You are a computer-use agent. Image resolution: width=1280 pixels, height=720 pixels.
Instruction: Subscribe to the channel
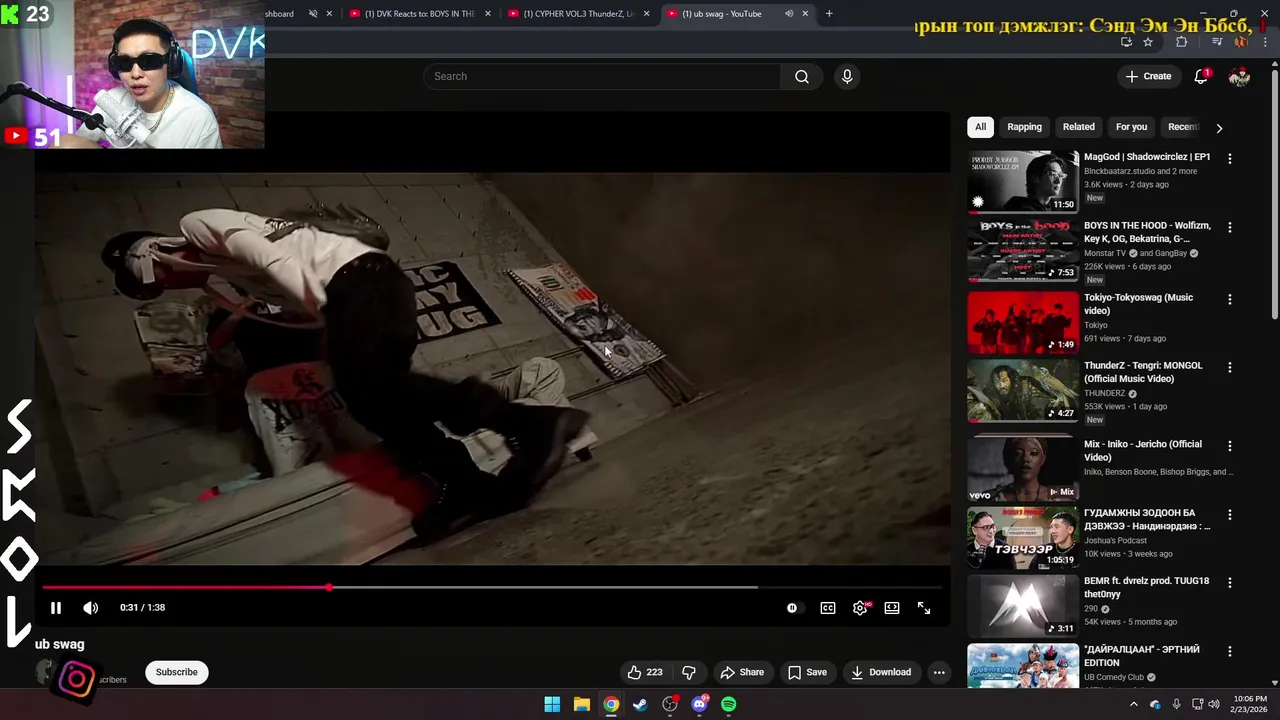pyautogui.click(x=176, y=672)
